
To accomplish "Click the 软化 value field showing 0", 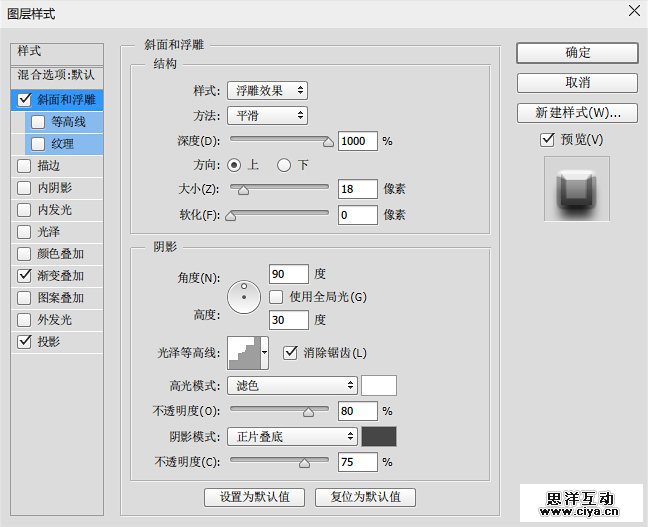I will click(x=357, y=215).
